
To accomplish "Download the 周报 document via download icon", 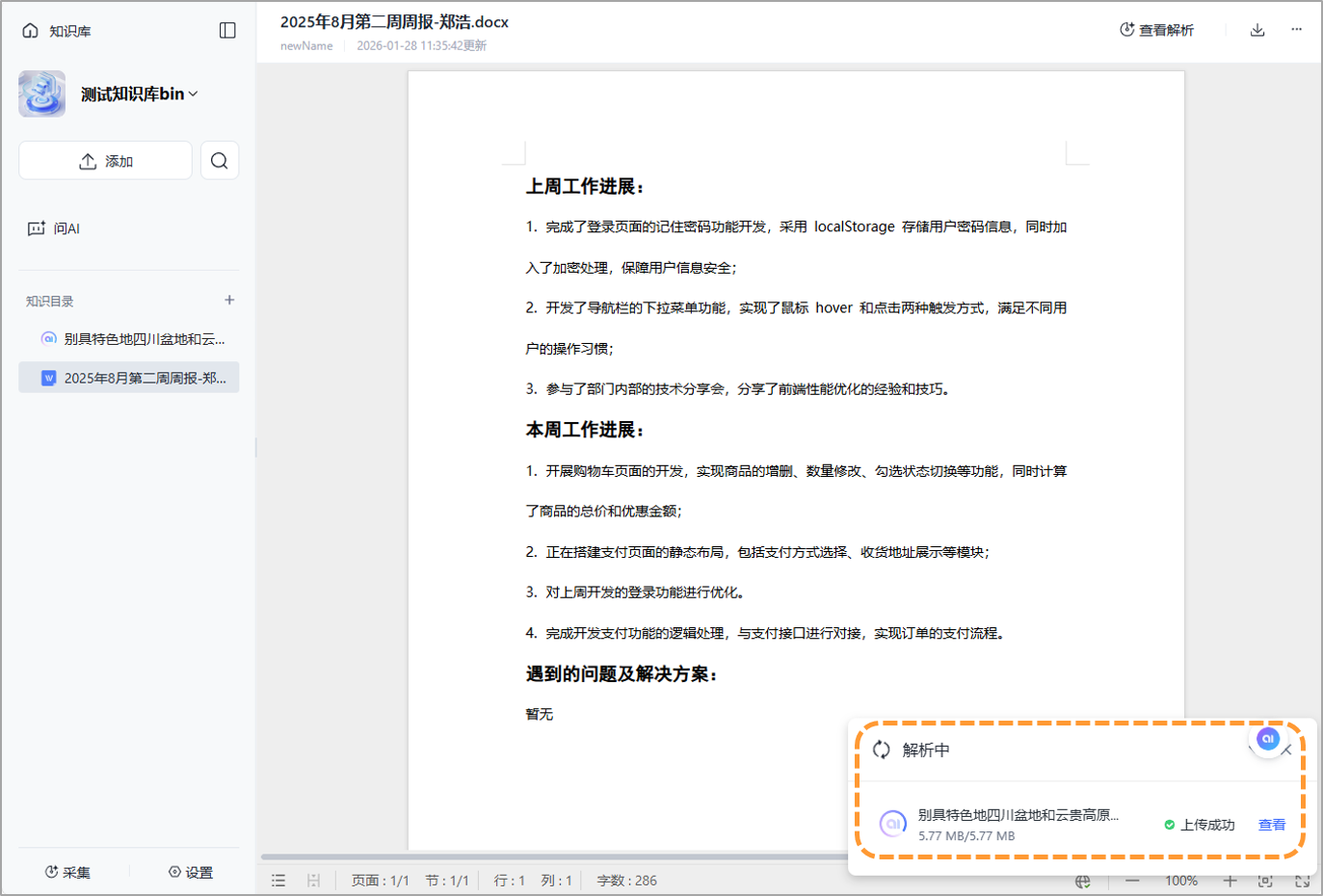I will [1258, 30].
